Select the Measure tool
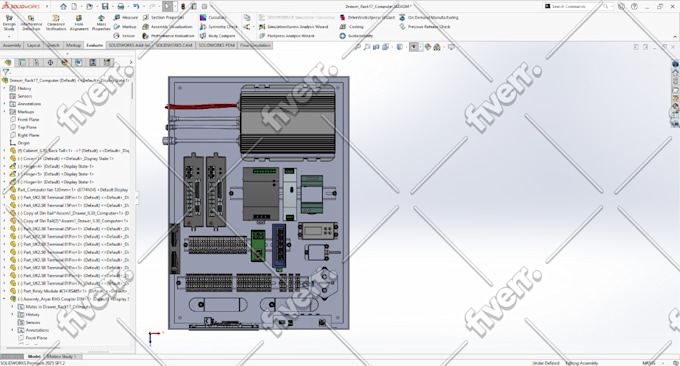The height and width of the screenshot is (366, 680). tap(126, 17)
